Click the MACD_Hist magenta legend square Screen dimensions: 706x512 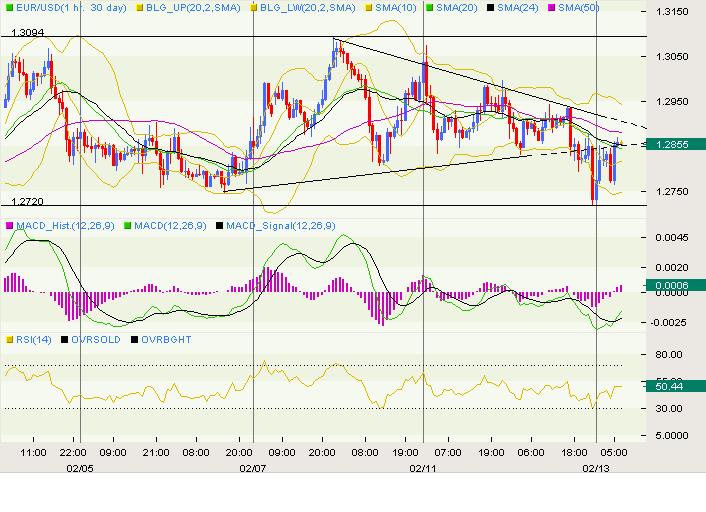coord(9,226)
